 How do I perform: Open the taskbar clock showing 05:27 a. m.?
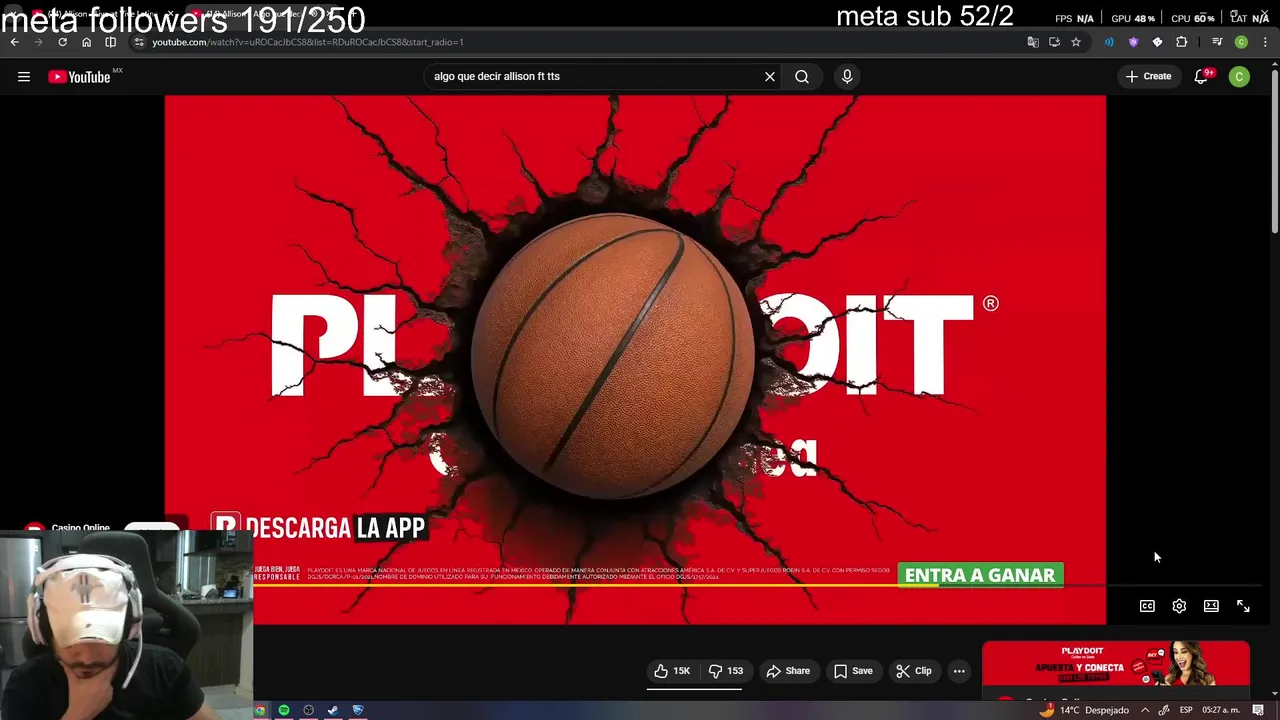1221,710
